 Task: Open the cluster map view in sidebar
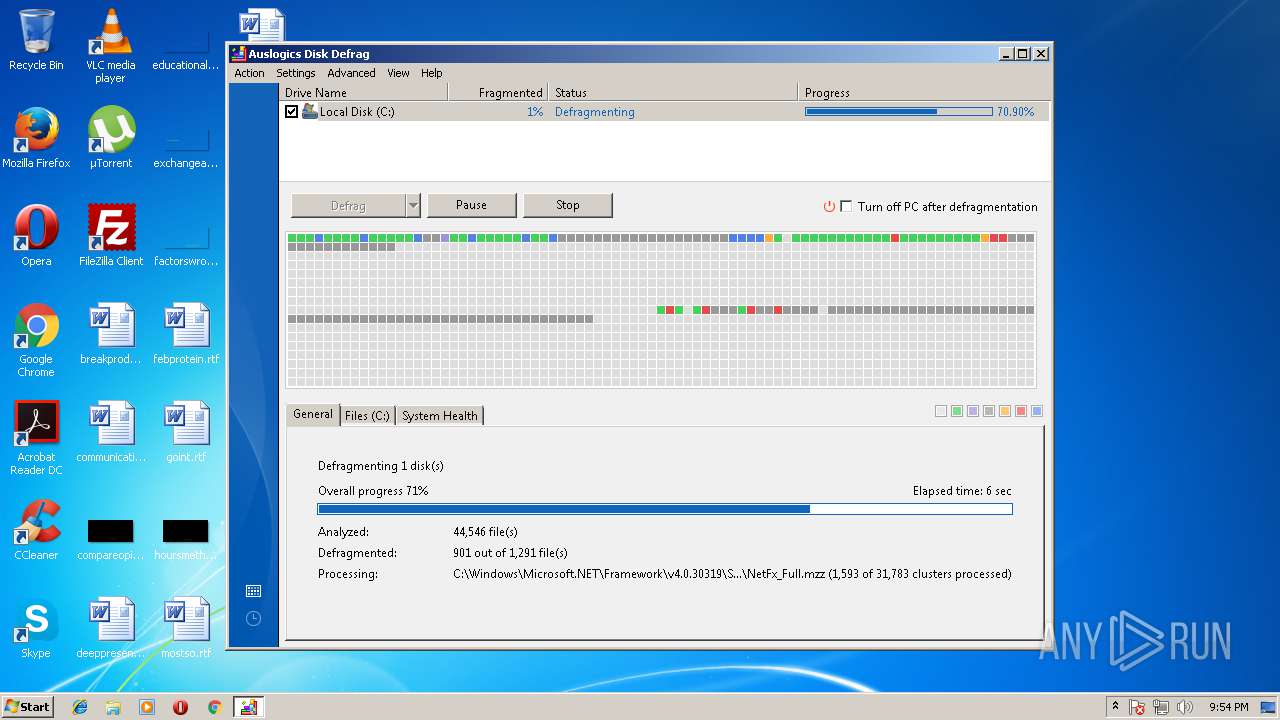click(x=253, y=591)
